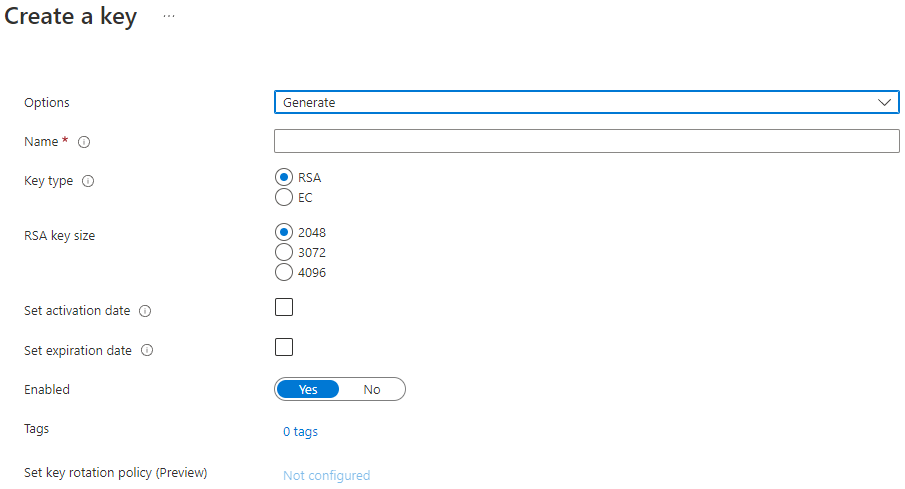
Task: Select the RSA key type
Action: point(283,177)
